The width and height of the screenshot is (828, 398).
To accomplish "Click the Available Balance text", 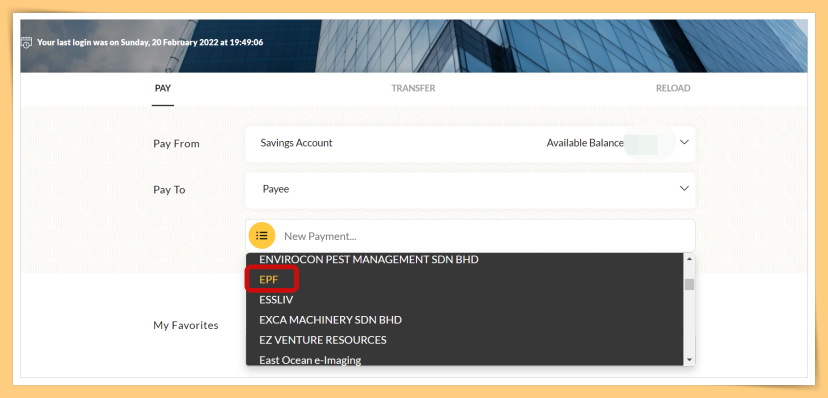I will pyautogui.click(x=585, y=143).
